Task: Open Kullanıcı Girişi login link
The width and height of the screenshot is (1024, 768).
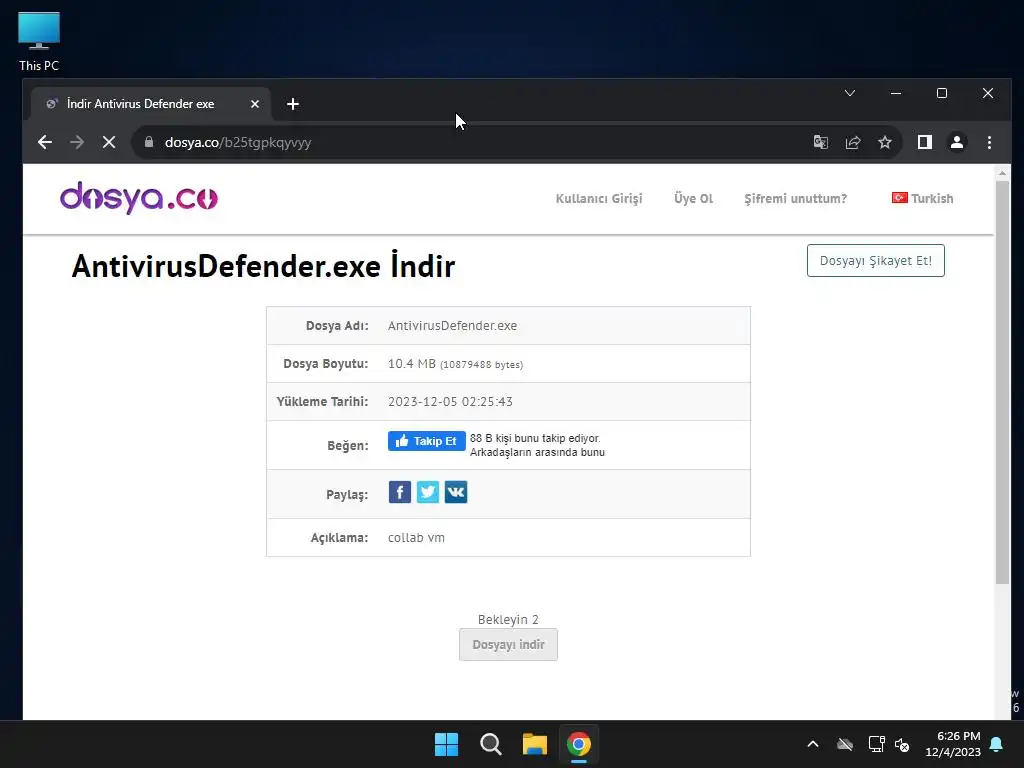Action: 599,199
